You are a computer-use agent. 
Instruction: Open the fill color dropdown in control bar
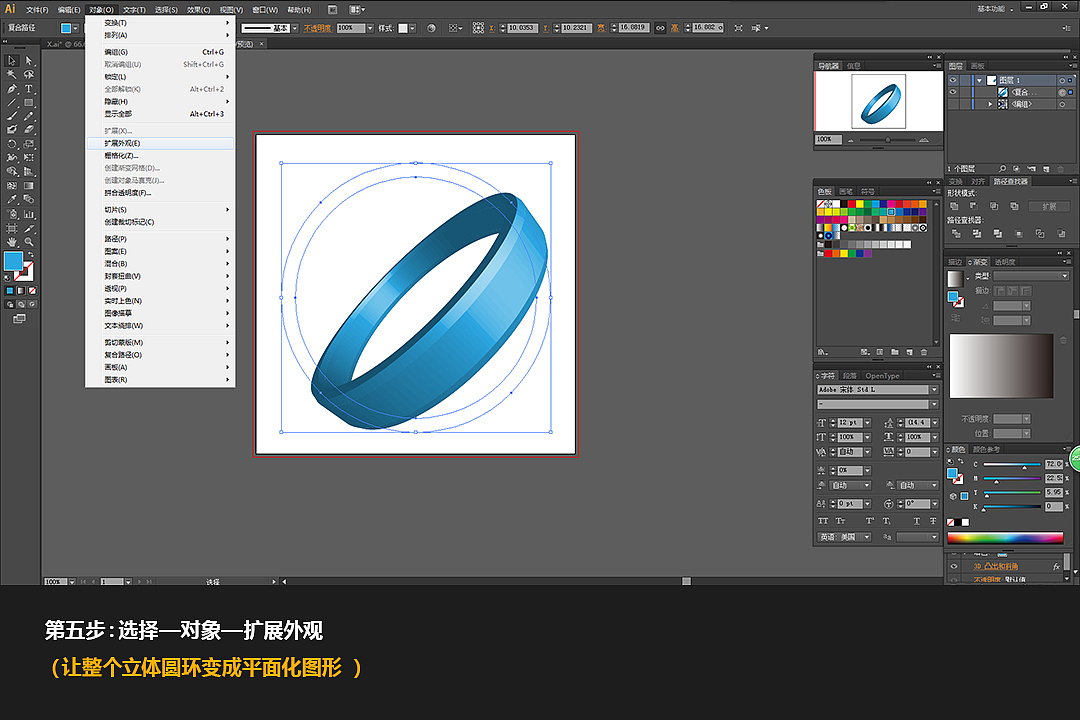76,28
